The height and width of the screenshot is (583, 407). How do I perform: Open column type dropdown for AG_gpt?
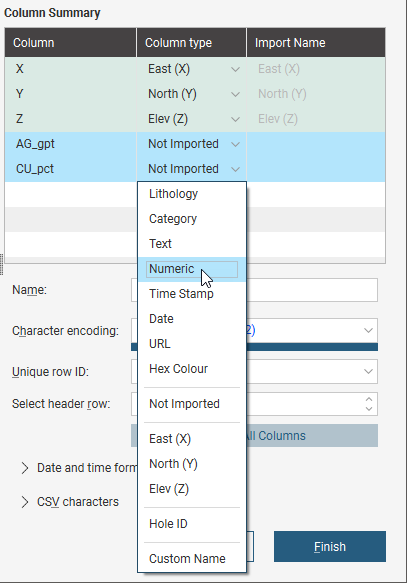235,144
